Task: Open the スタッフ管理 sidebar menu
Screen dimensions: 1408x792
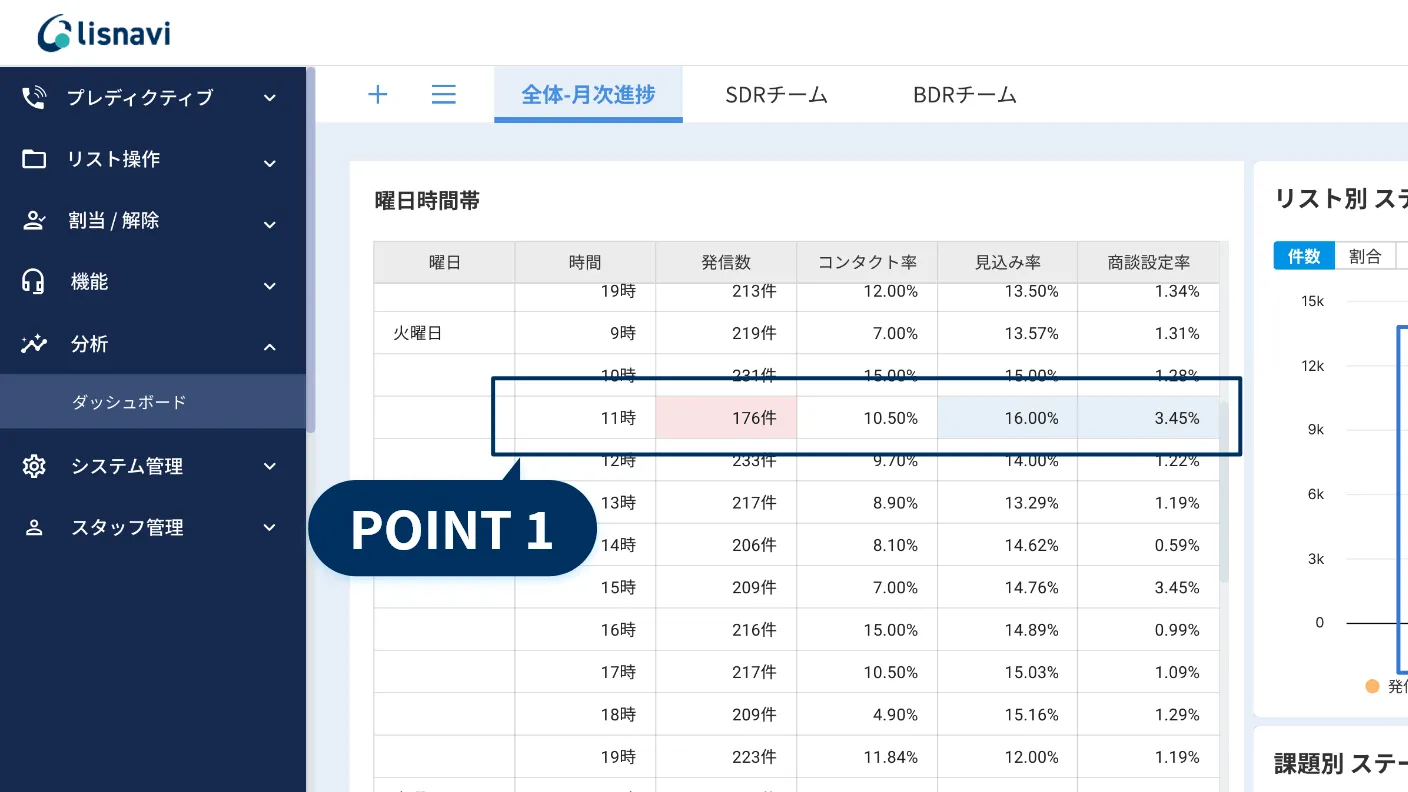Action: 153,528
